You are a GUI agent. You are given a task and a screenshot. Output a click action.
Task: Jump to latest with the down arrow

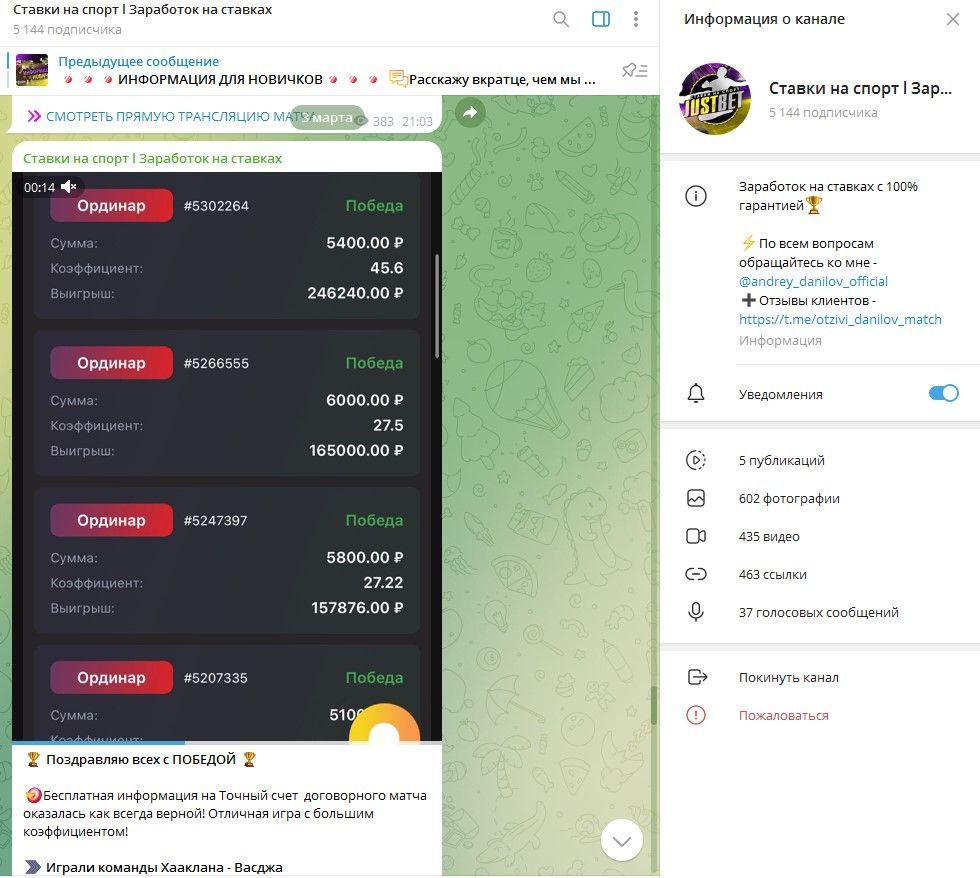(x=621, y=841)
